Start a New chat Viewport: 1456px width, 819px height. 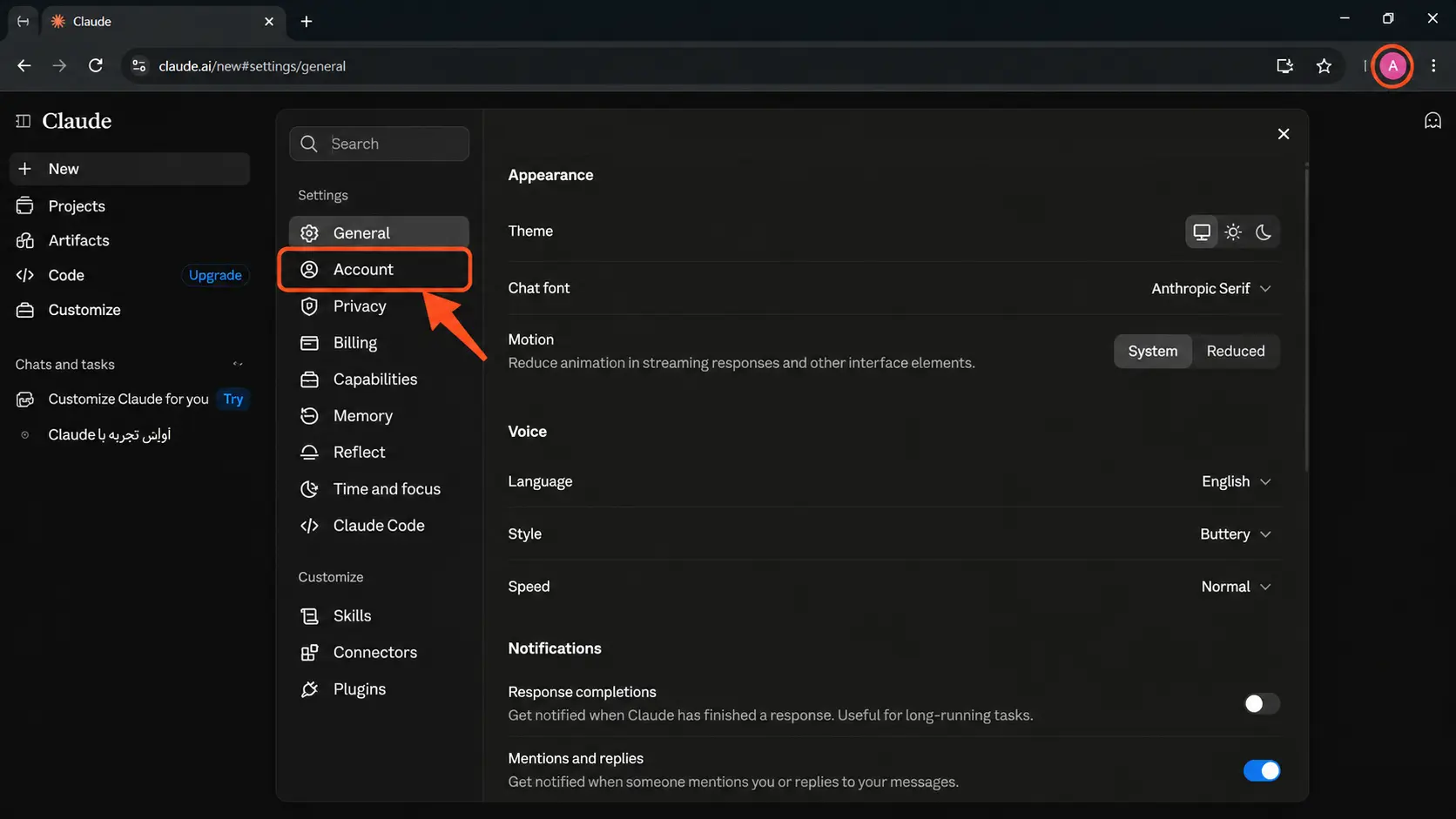click(x=130, y=169)
